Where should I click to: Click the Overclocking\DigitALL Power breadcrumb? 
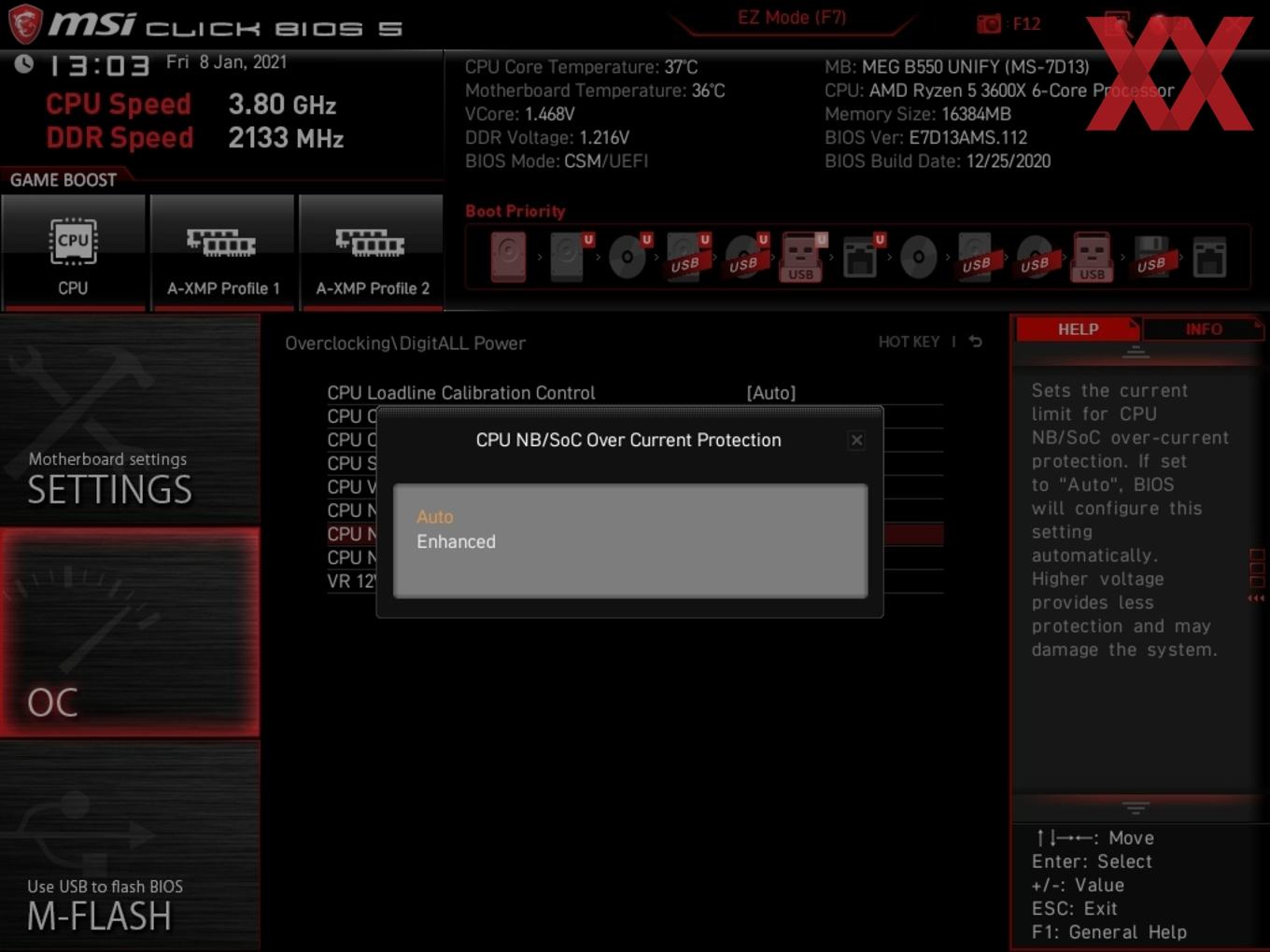[405, 343]
